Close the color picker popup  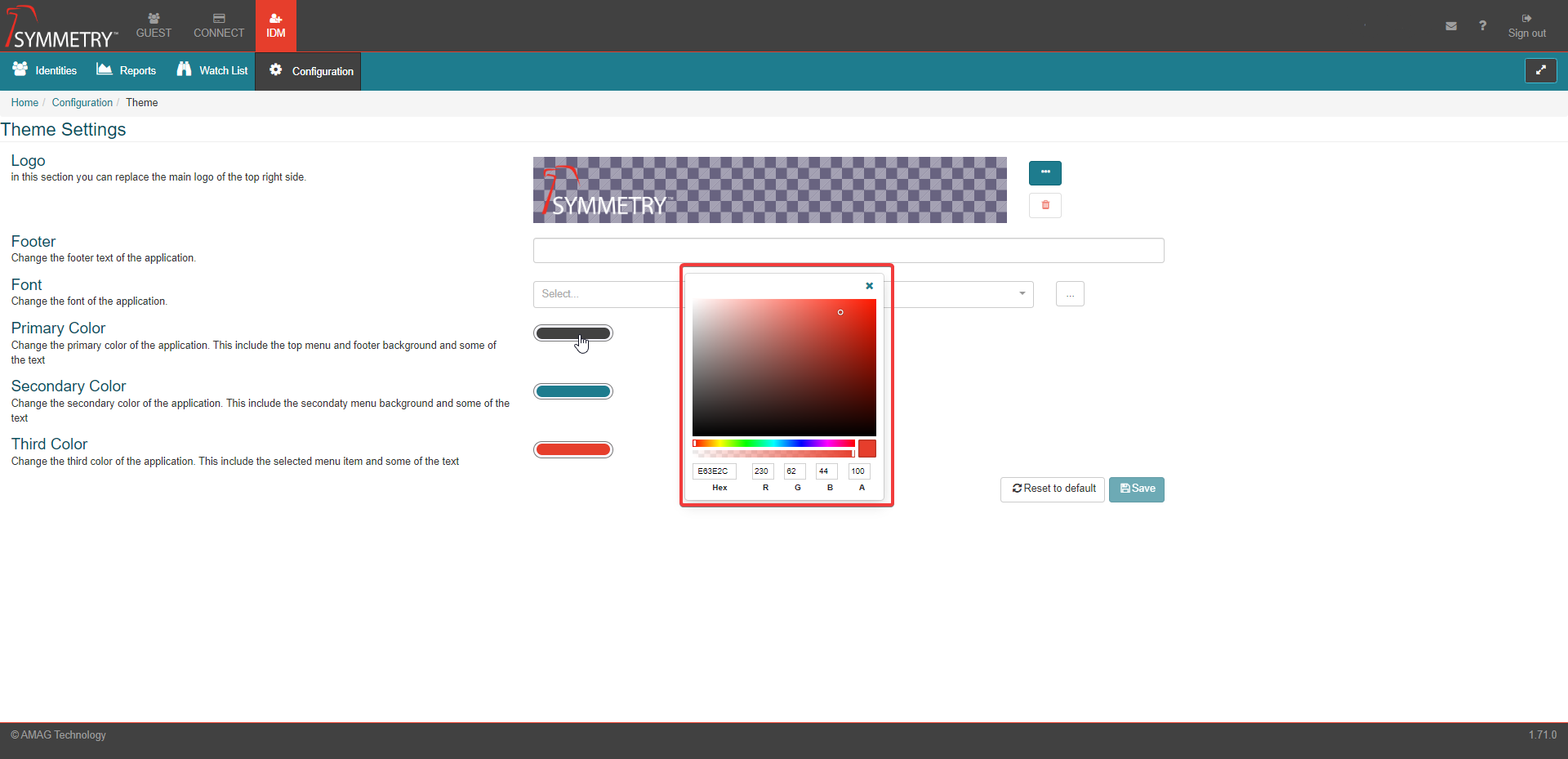[x=869, y=286]
